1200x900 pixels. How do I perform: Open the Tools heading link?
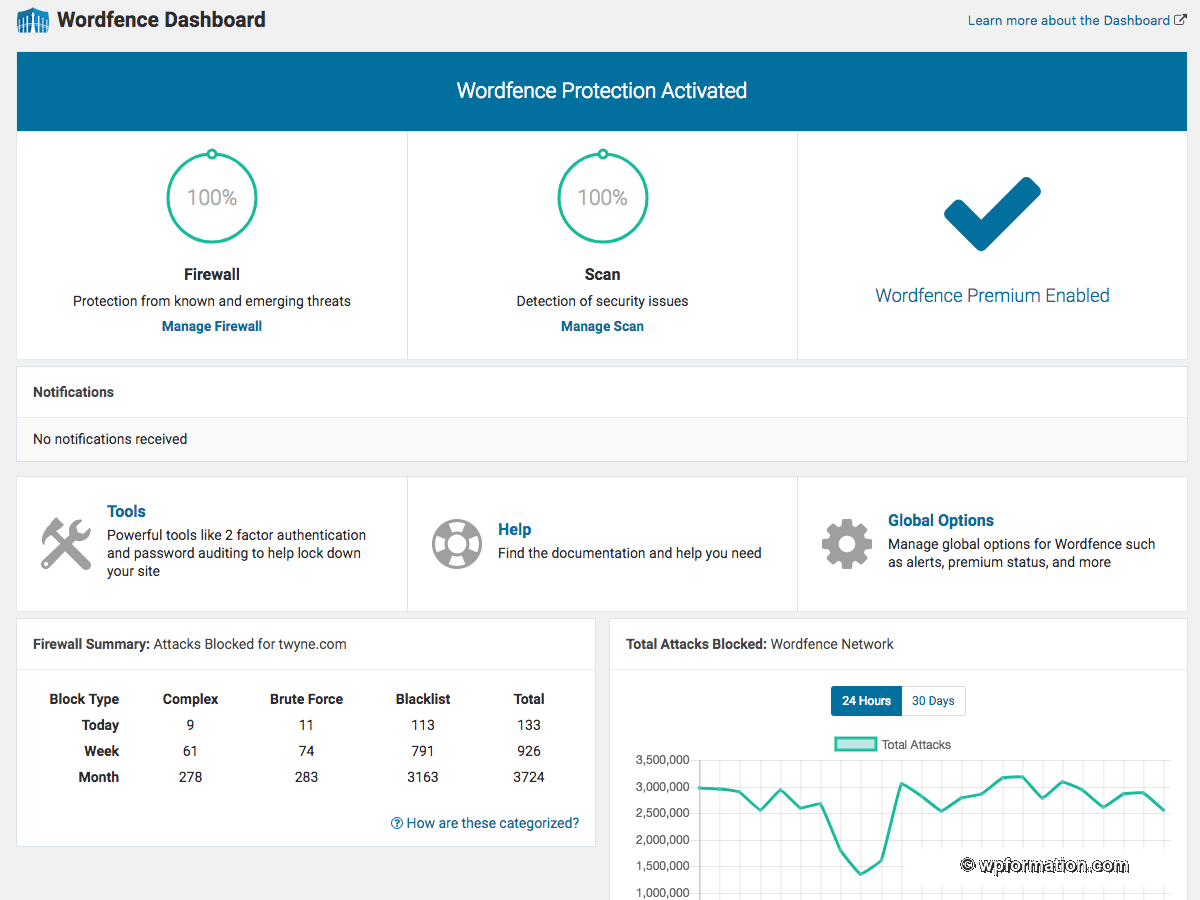(126, 511)
